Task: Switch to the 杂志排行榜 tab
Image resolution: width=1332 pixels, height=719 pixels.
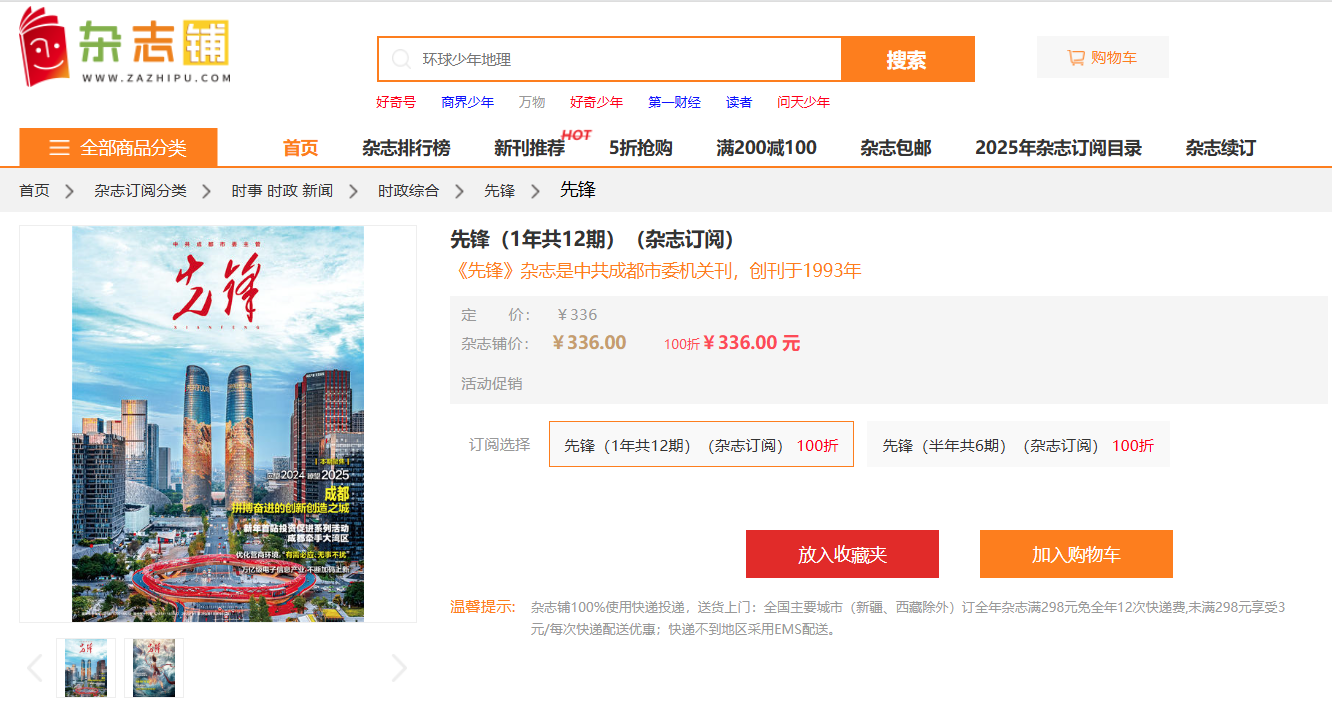Action: pyautogui.click(x=405, y=147)
